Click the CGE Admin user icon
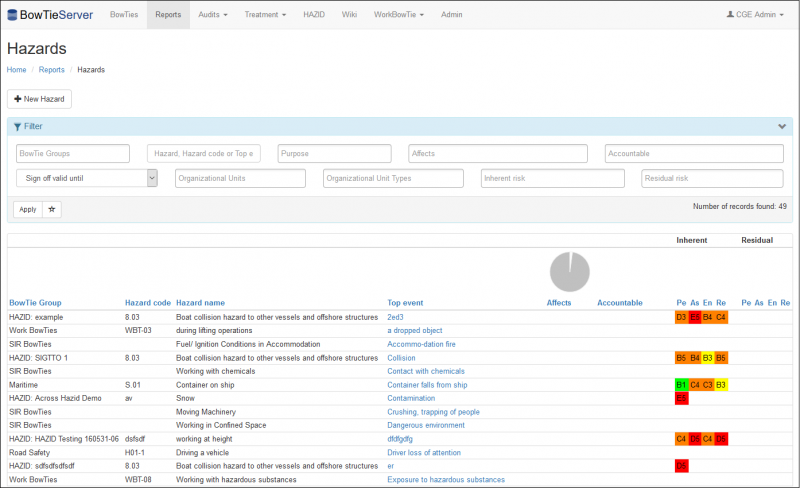The width and height of the screenshot is (800, 488). click(731, 15)
